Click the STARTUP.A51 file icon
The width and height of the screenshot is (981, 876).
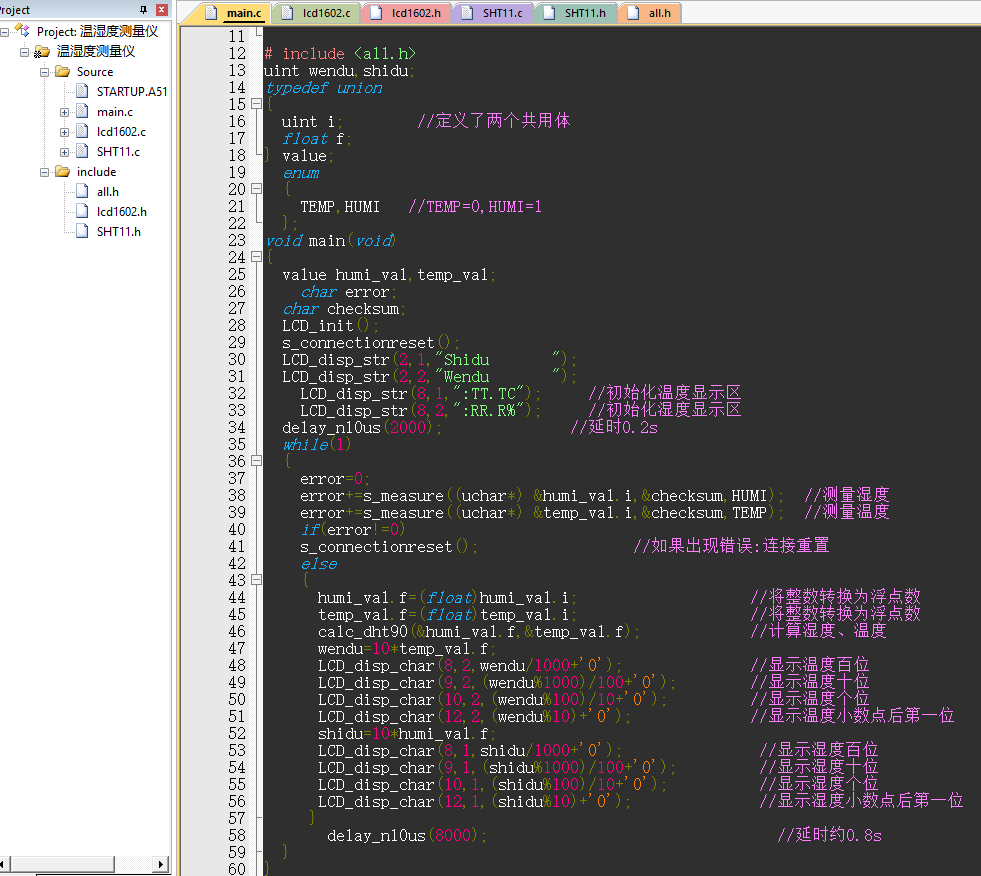[x=83, y=92]
